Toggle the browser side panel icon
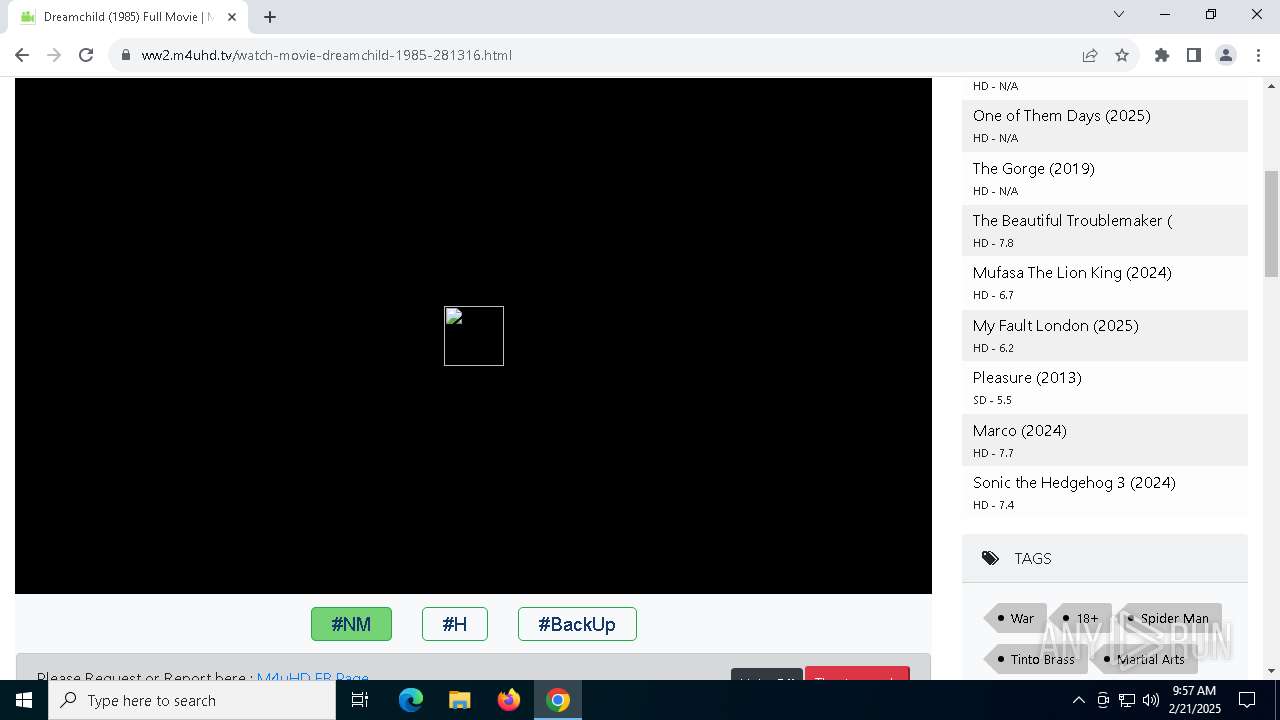The width and height of the screenshot is (1280, 720). coord(1194,55)
